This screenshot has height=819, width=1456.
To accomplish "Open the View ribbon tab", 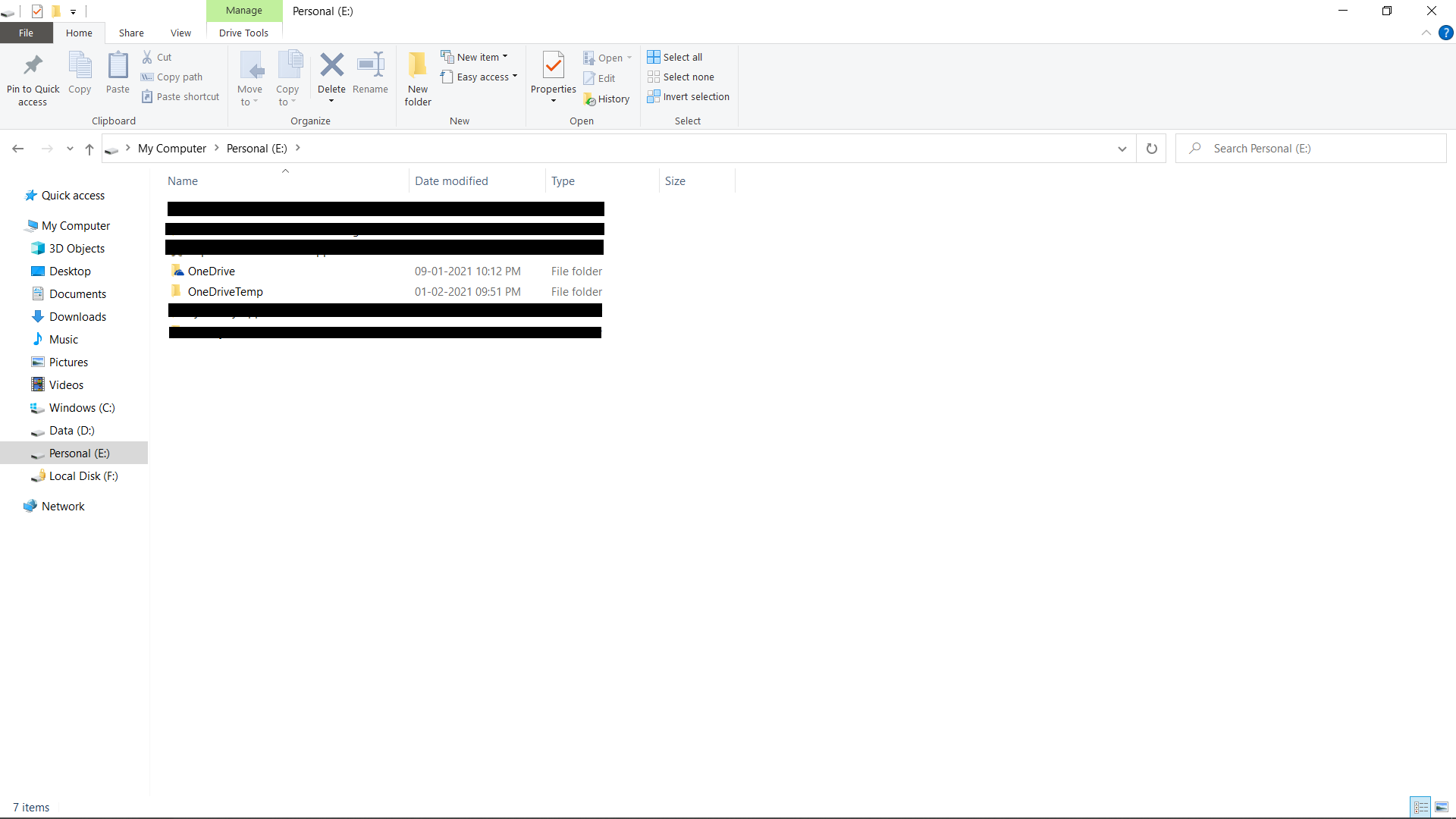I will click(x=180, y=33).
